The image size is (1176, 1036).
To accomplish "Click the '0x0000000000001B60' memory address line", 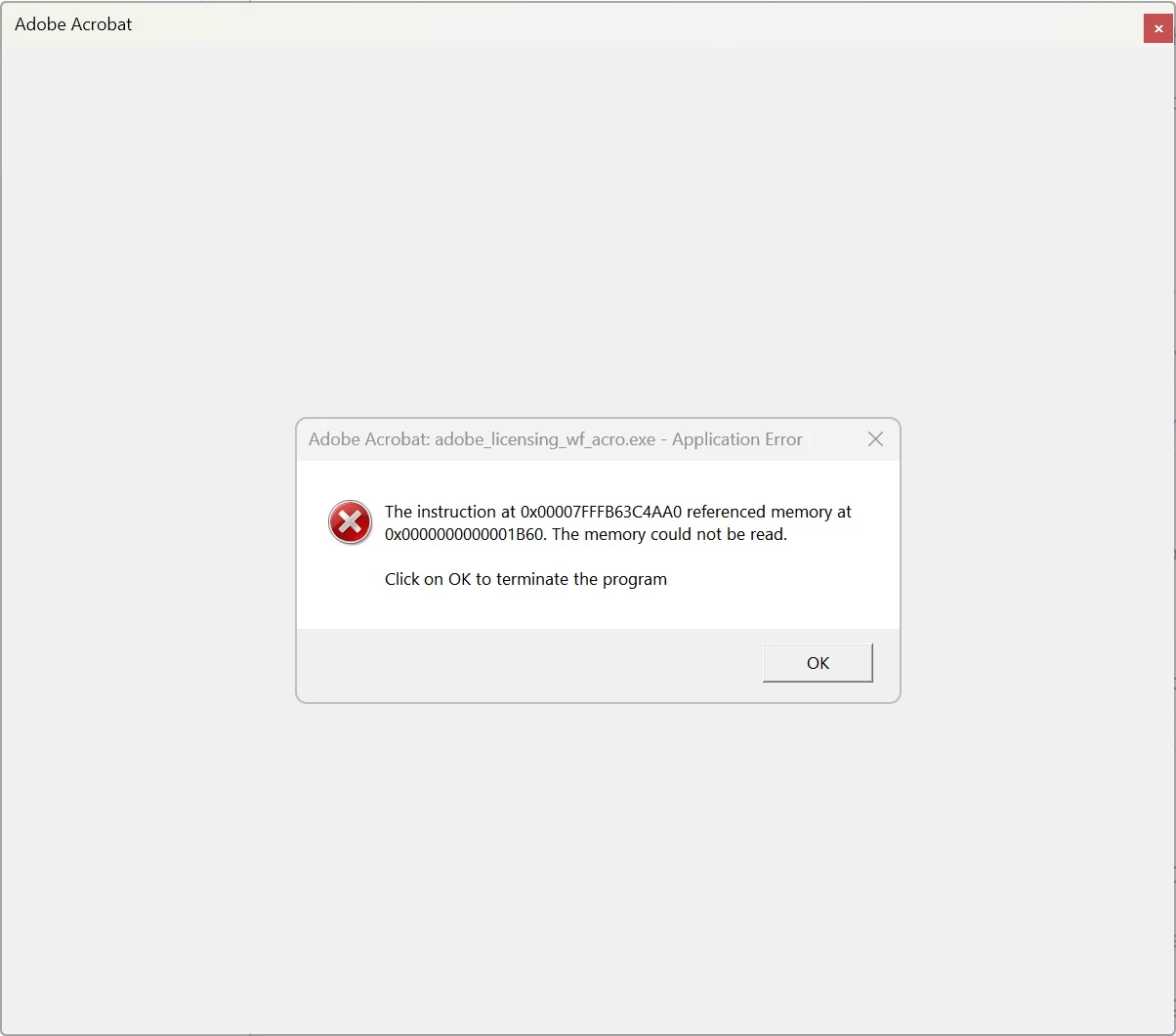I will pyautogui.click(x=586, y=535).
